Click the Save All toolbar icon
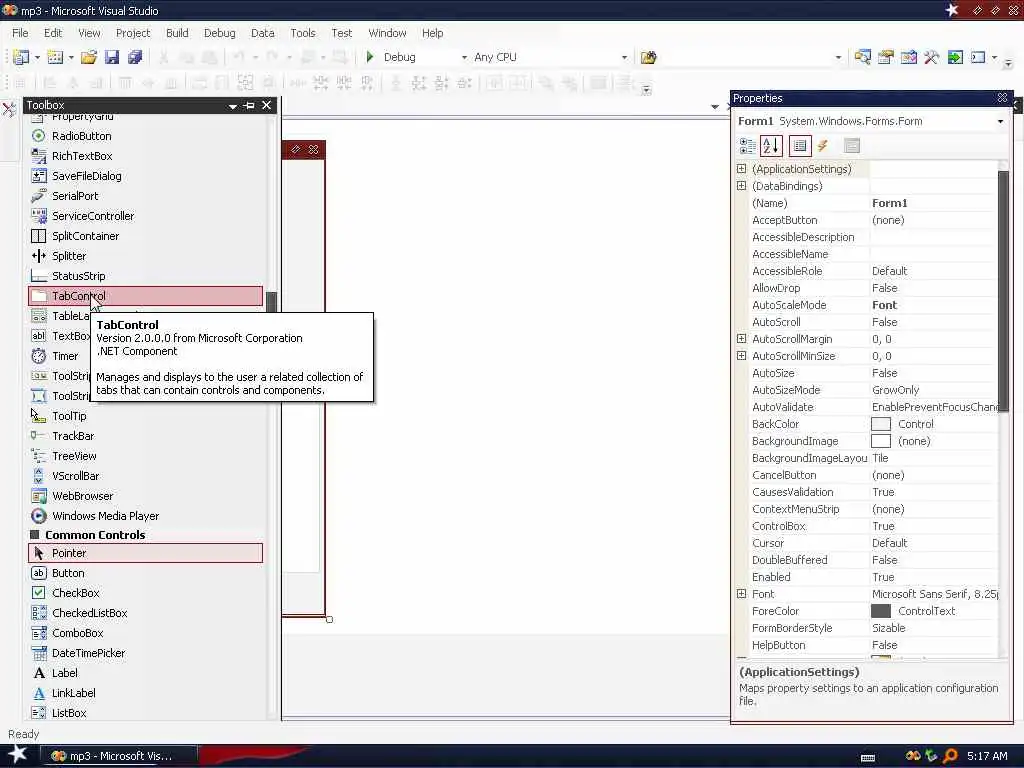The image size is (1024, 768). (135, 57)
